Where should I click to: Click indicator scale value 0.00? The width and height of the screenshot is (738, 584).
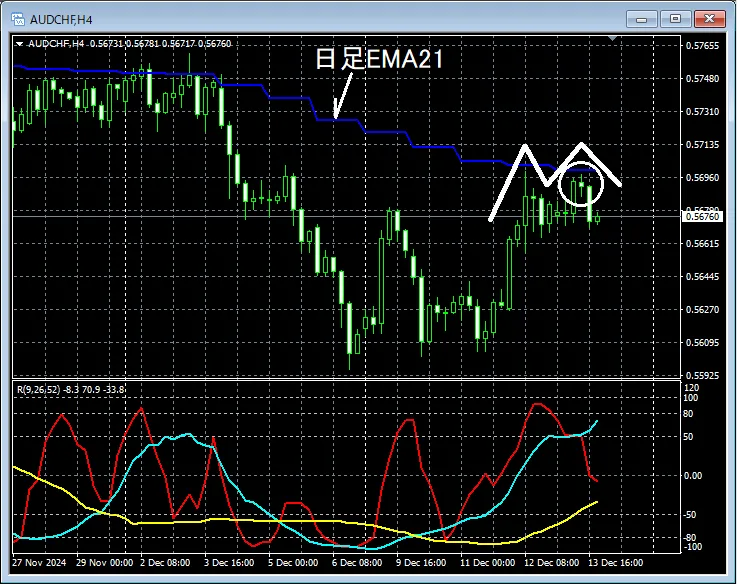692,476
